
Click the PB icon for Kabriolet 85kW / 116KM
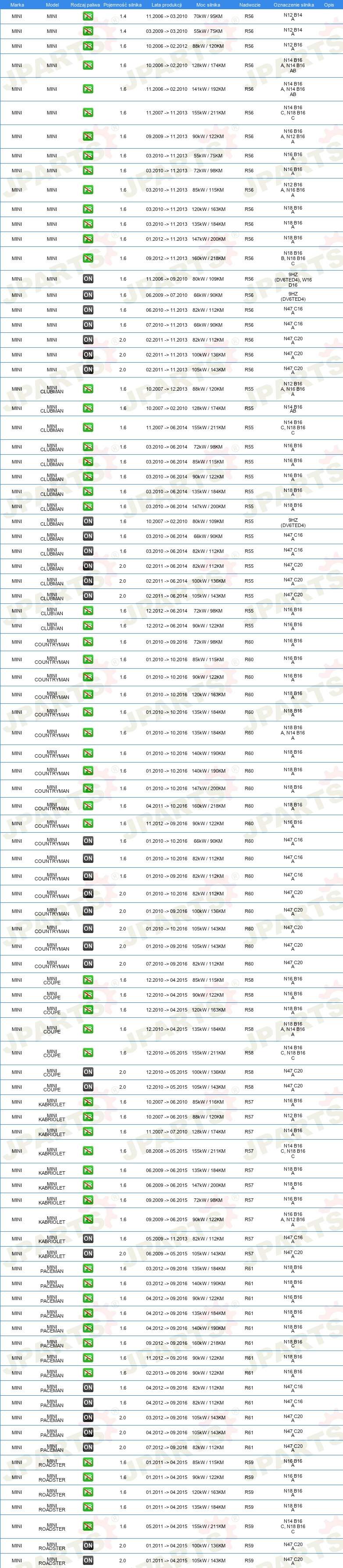[88, 1102]
